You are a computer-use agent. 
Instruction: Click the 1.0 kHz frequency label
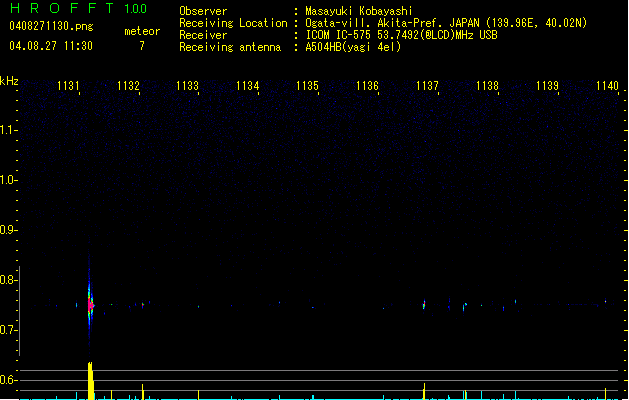pyautogui.click(x=7, y=180)
